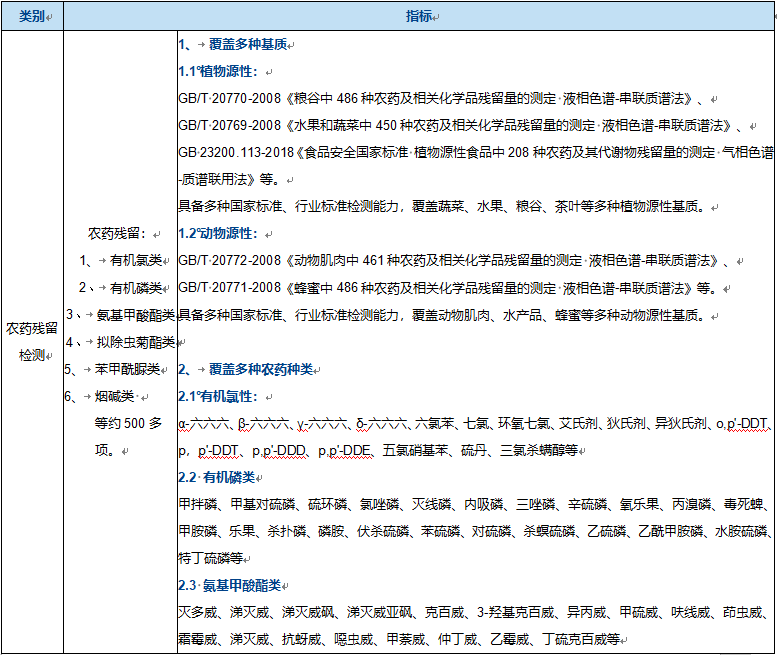Viewport: 777px width, 655px height.
Task: Click the 1.2 动物源性 subheading
Action: (218, 233)
